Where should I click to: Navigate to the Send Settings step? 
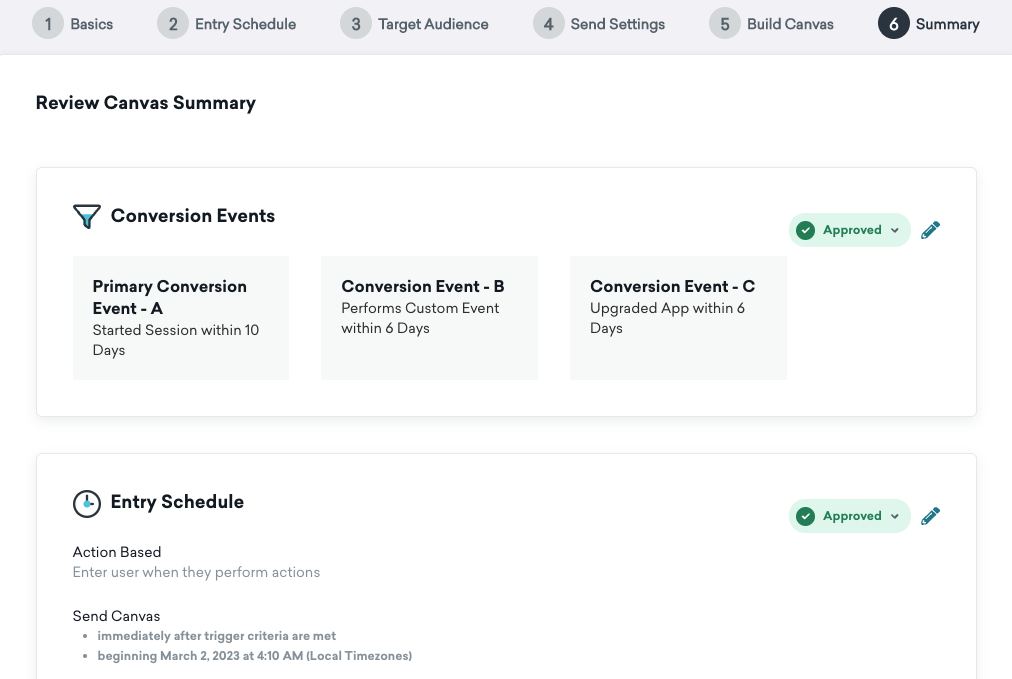[x=617, y=24]
